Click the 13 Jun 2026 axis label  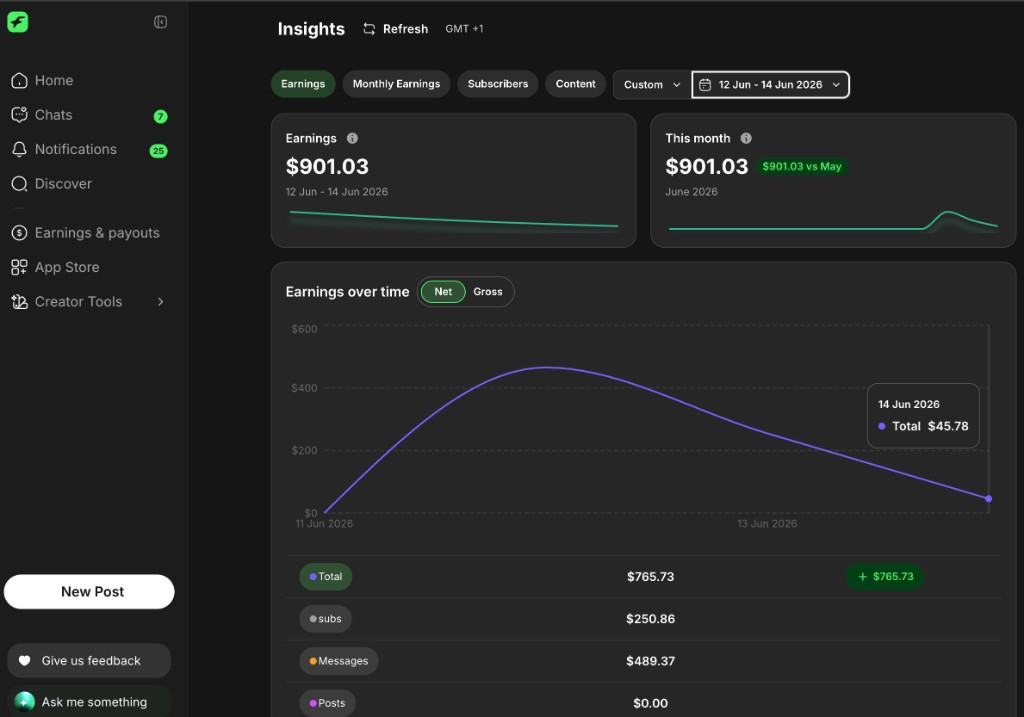[x=767, y=524]
